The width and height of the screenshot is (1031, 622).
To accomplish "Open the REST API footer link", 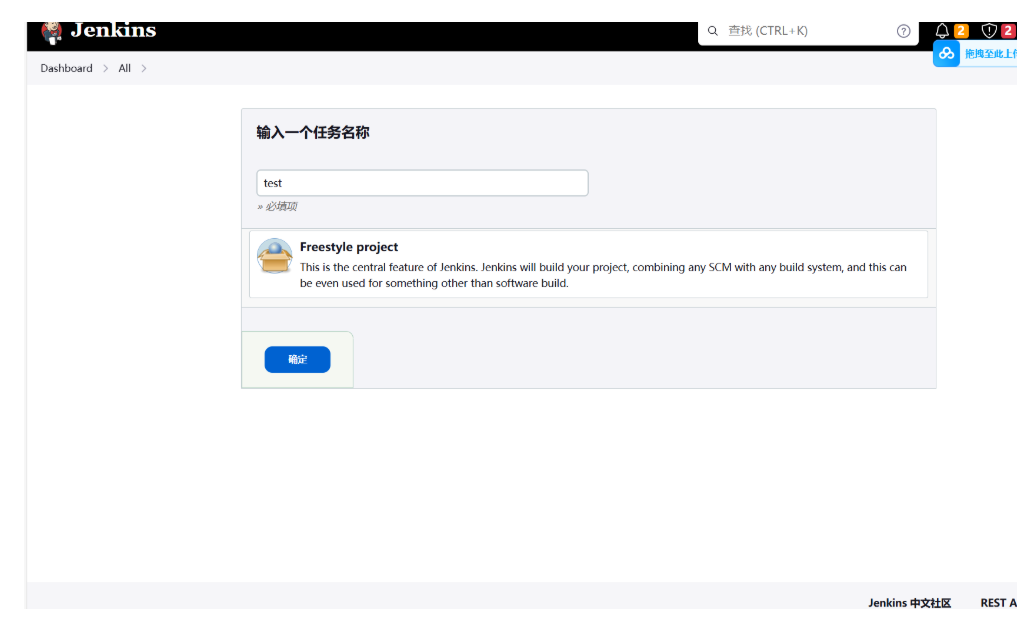I will click(x=999, y=602).
